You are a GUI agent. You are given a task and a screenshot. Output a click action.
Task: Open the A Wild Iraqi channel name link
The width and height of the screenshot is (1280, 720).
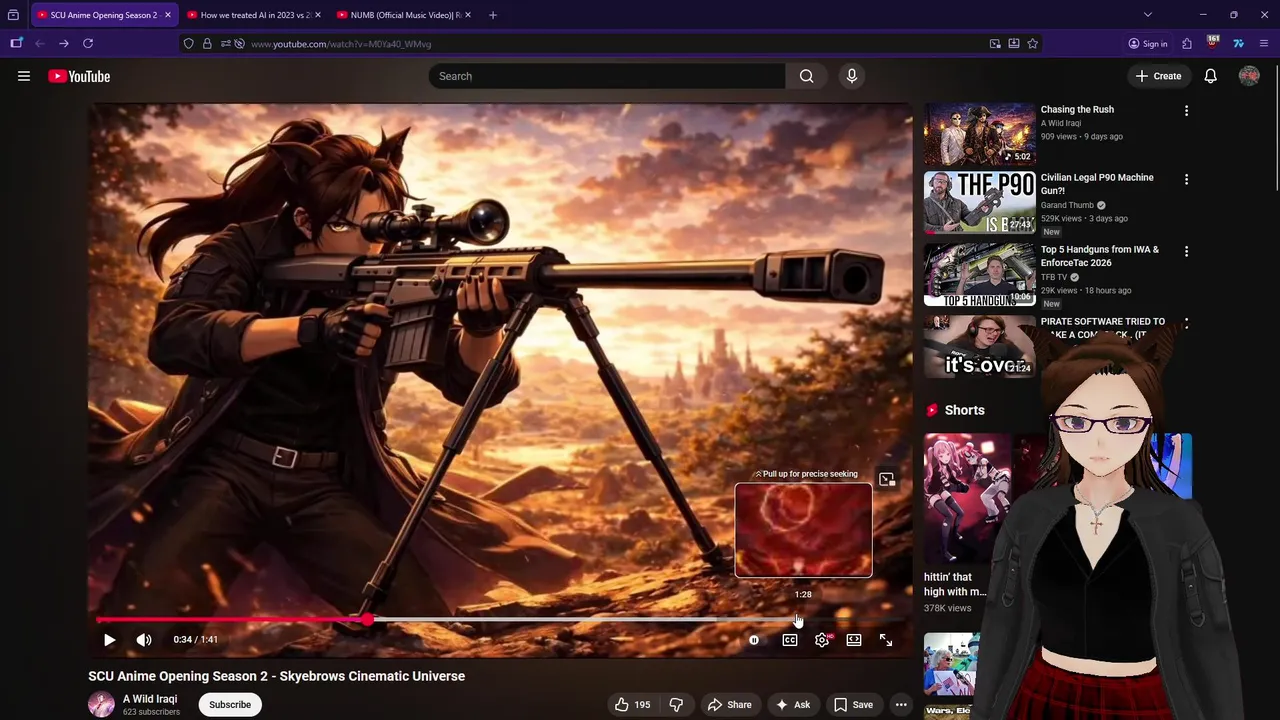pyautogui.click(x=150, y=699)
